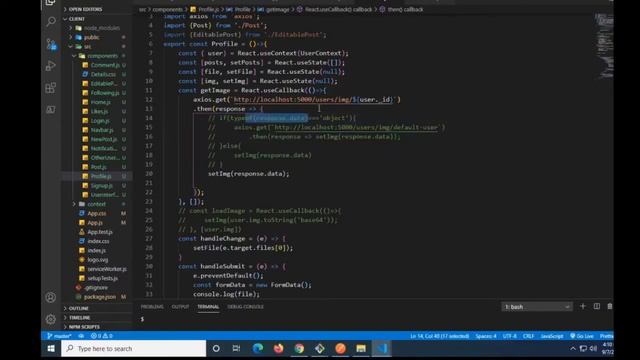Click the errors and warnings count in status bar
The height and width of the screenshot is (360, 640).
(x=102, y=336)
